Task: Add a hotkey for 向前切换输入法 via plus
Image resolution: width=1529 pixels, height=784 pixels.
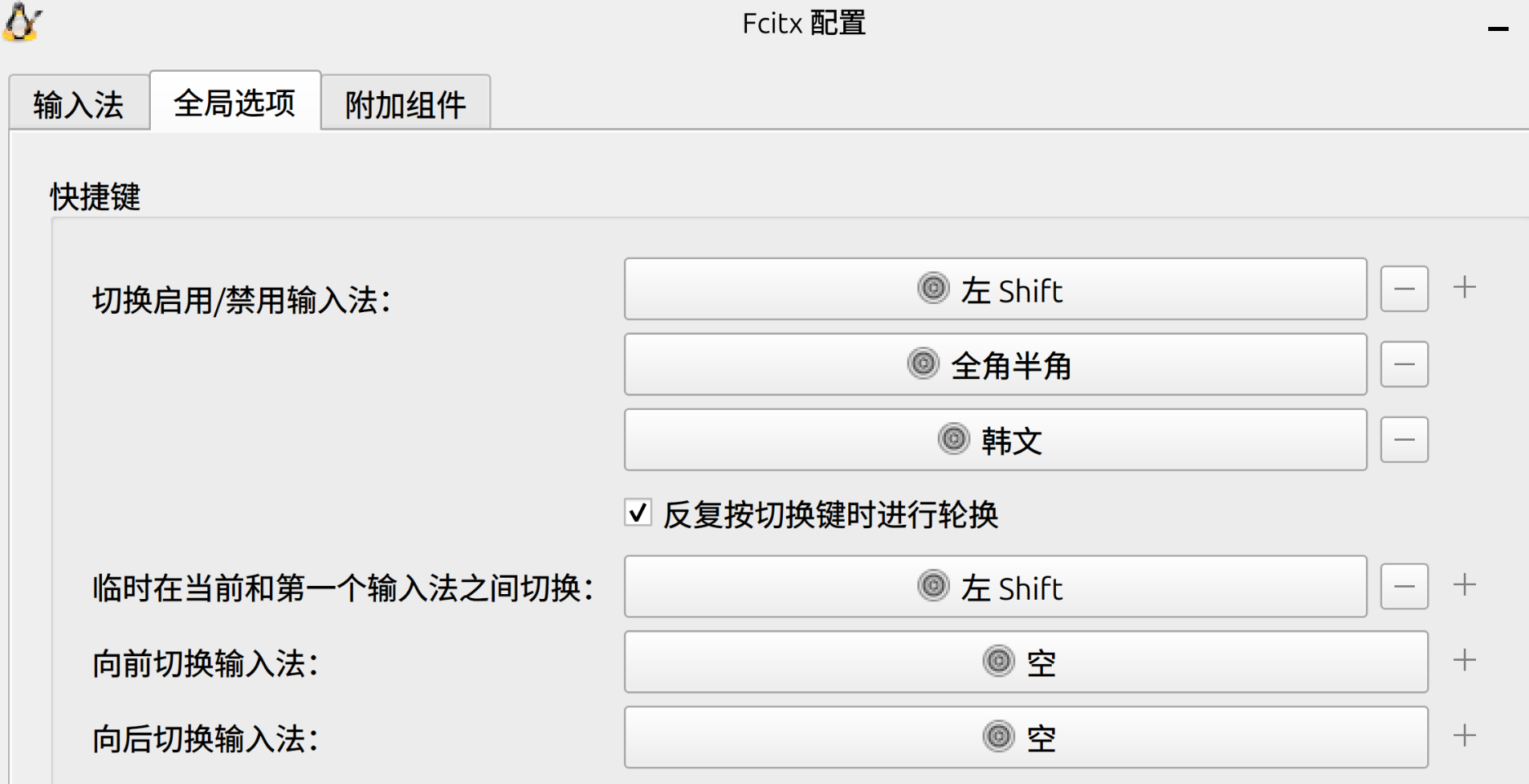Action: click(1465, 658)
